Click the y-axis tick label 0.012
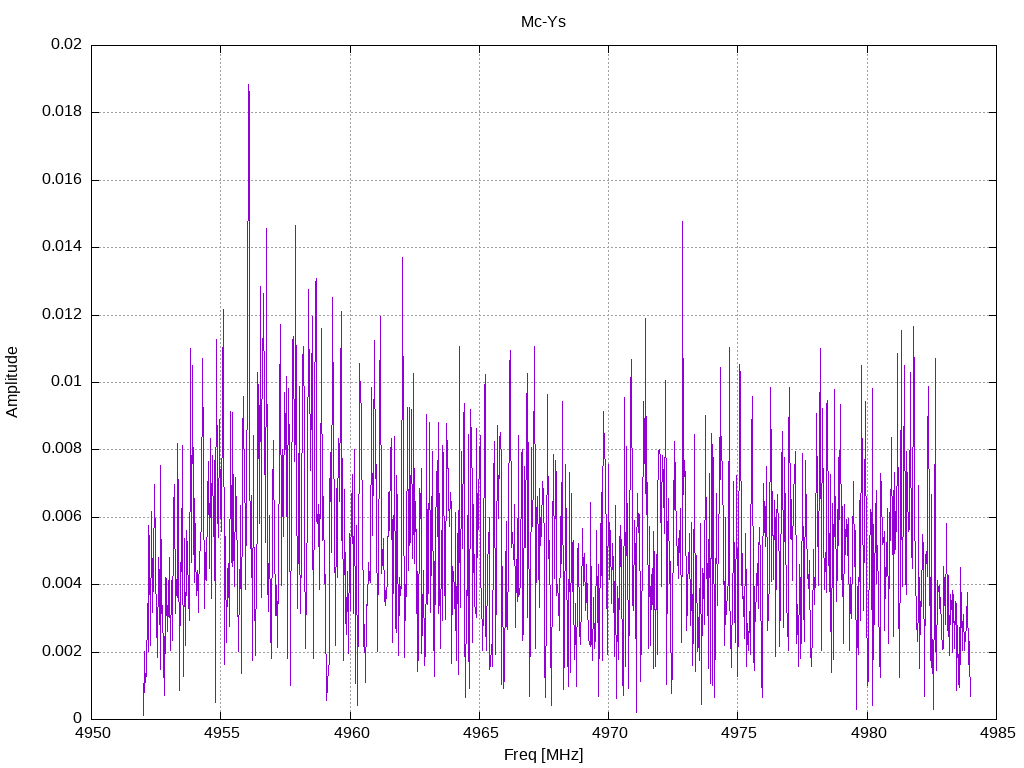Screen dimensions: 1024x768 click(x=62, y=314)
